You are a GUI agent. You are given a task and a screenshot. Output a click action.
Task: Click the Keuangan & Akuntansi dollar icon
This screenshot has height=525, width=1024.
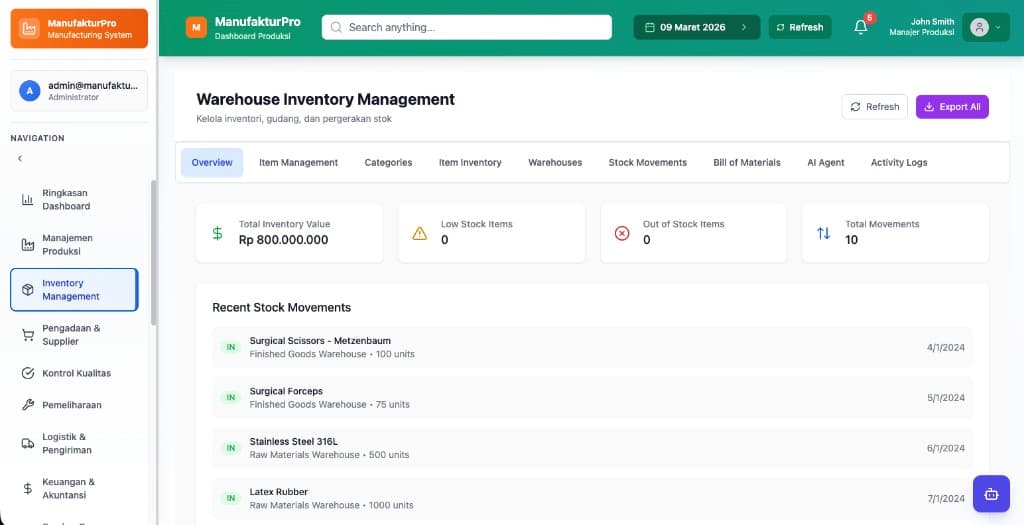(27, 488)
